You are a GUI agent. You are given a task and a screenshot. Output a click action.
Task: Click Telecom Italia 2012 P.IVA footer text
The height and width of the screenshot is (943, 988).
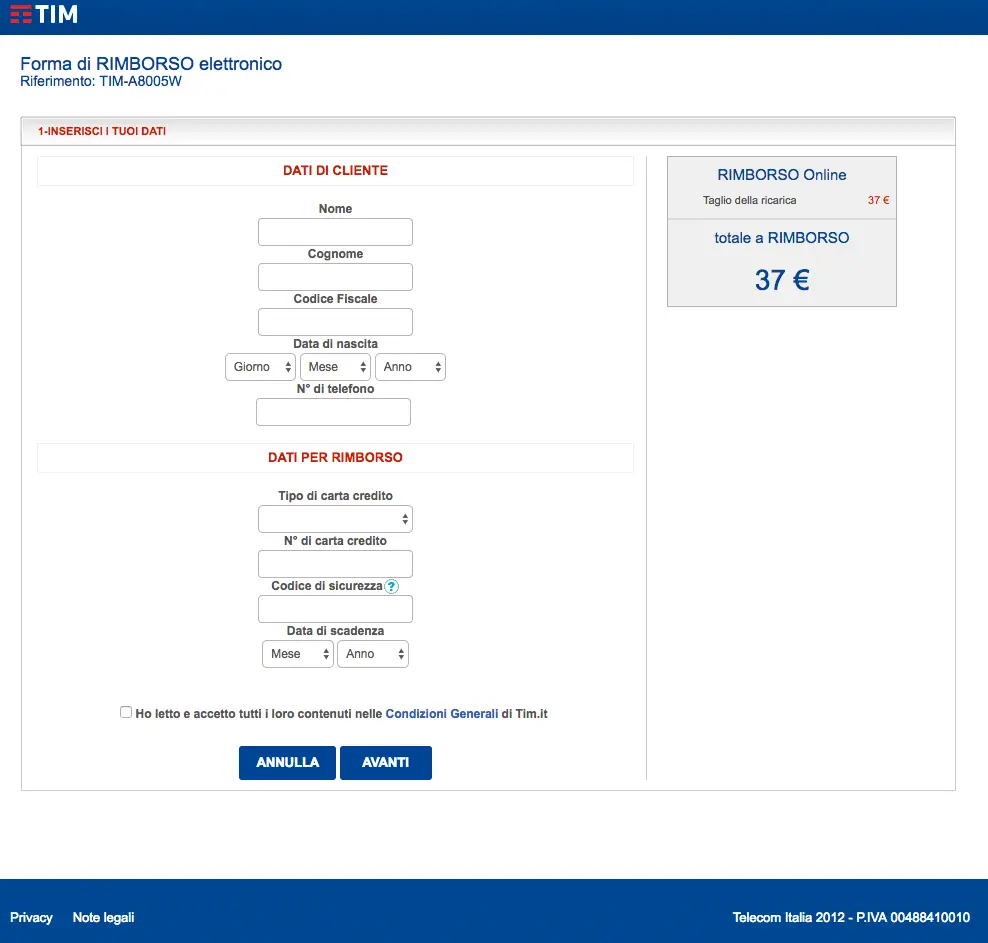[x=851, y=917]
